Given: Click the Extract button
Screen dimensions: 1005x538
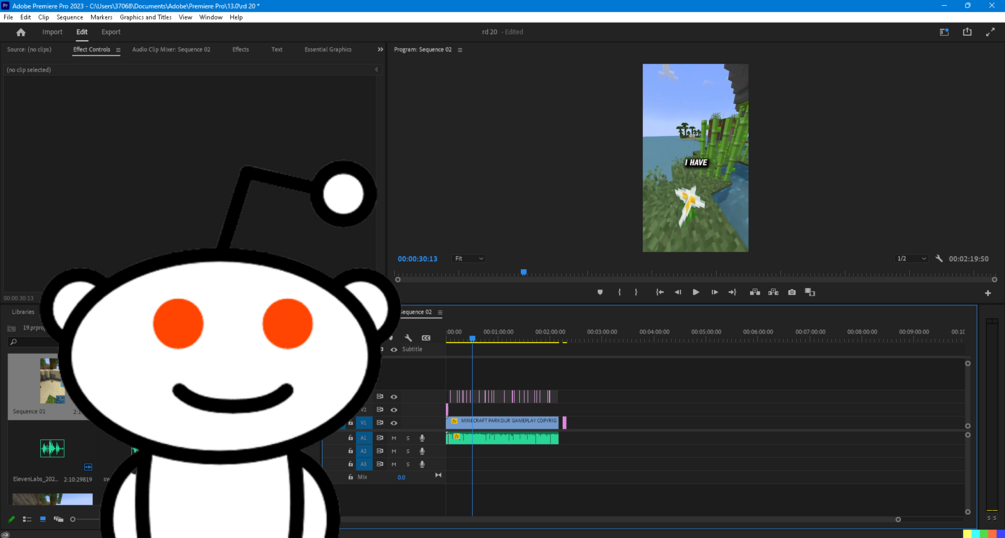Looking at the screenshot, I should click(774, 292).
